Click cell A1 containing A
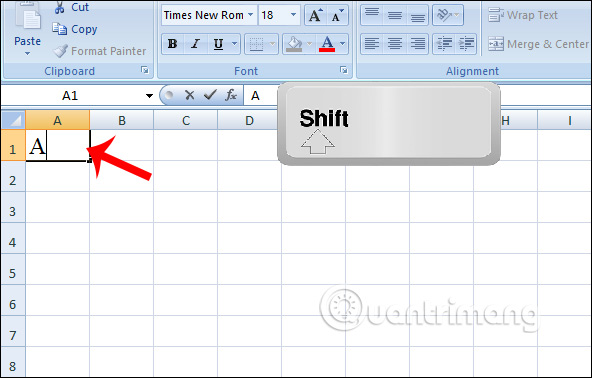Screen dimensions: 592x378 [57, 146]
